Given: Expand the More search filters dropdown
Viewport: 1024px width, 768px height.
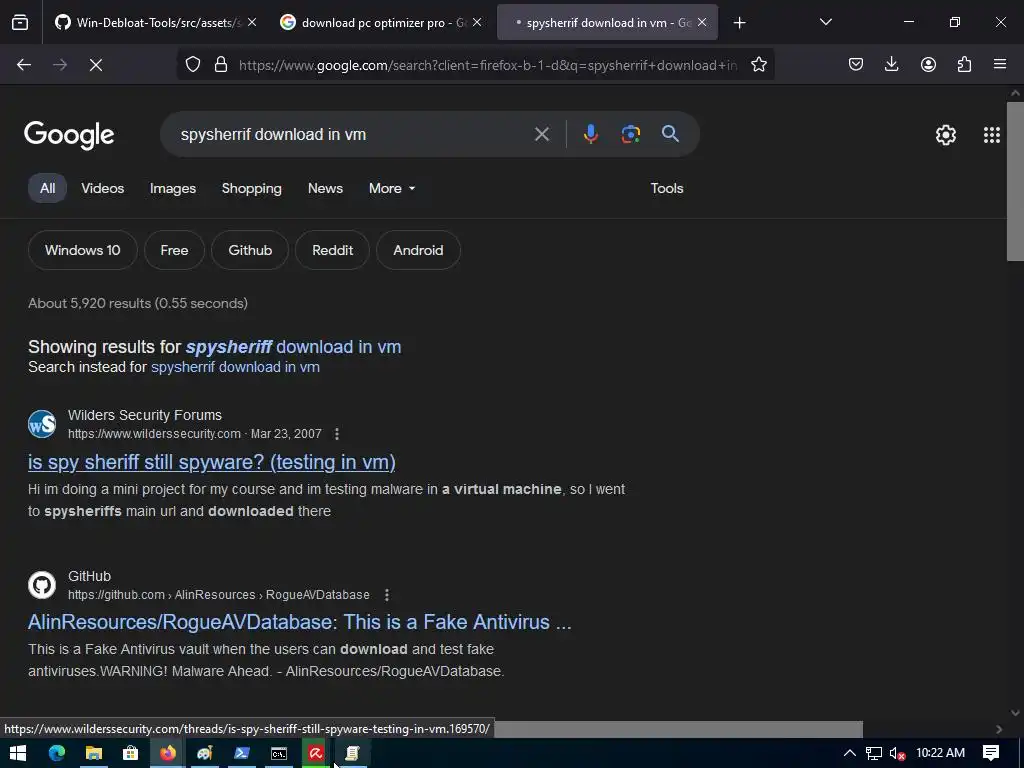Looking at the screenshot, I should point(392,188).
